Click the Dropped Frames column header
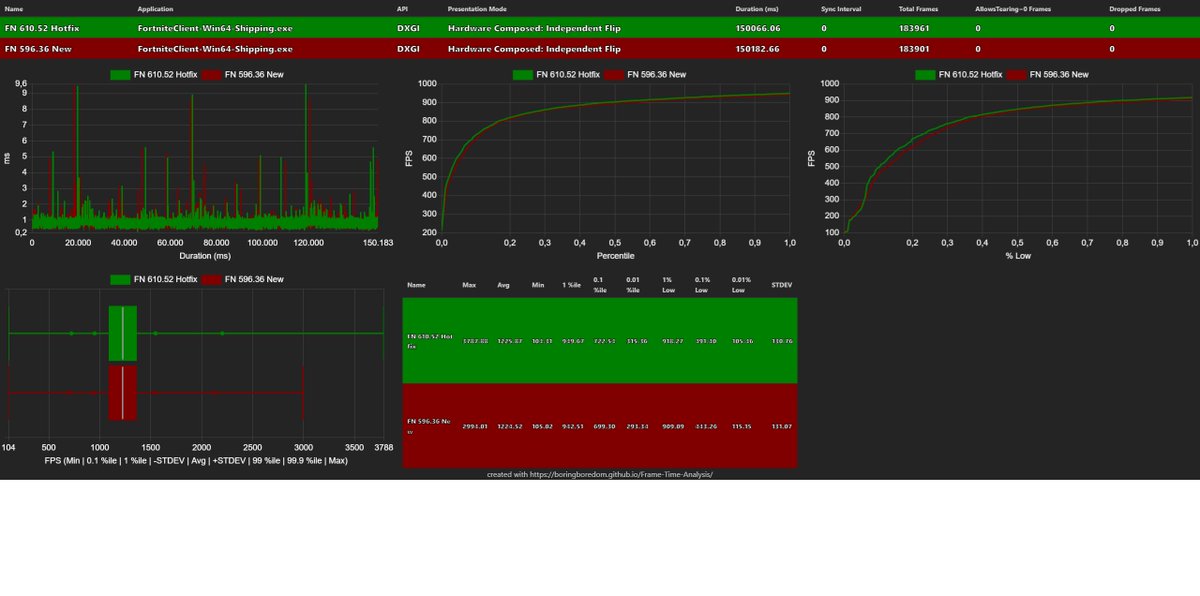Screen dimensions: 1200x596 1135,8
